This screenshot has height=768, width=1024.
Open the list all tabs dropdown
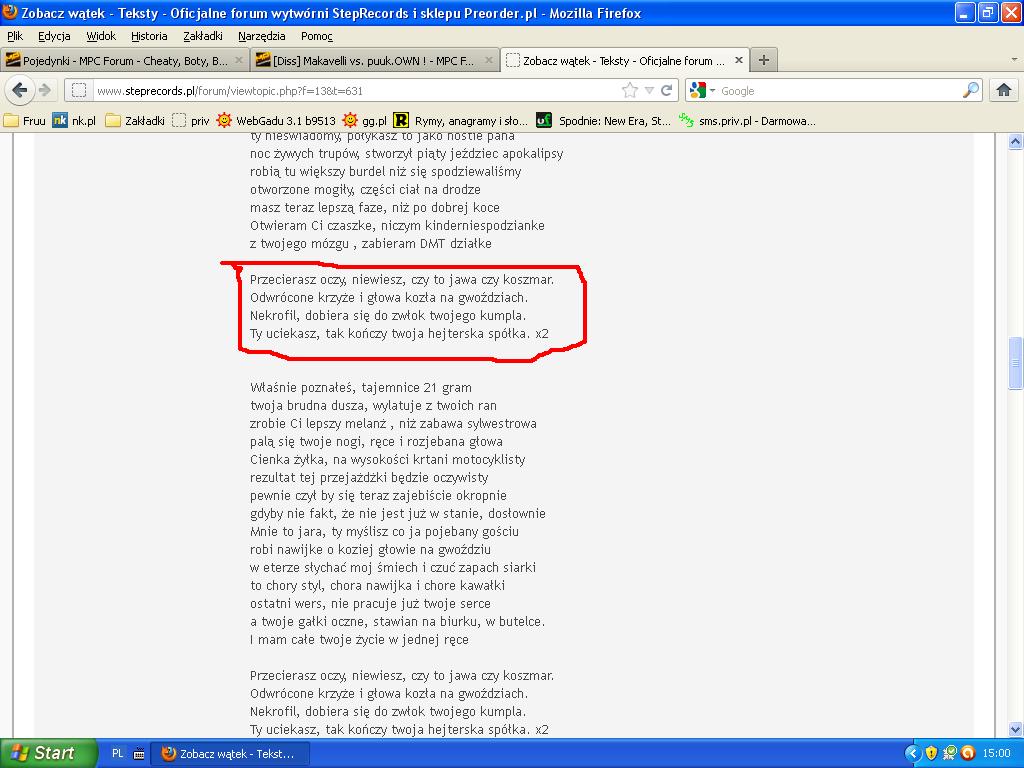(x=1014, y=59)
